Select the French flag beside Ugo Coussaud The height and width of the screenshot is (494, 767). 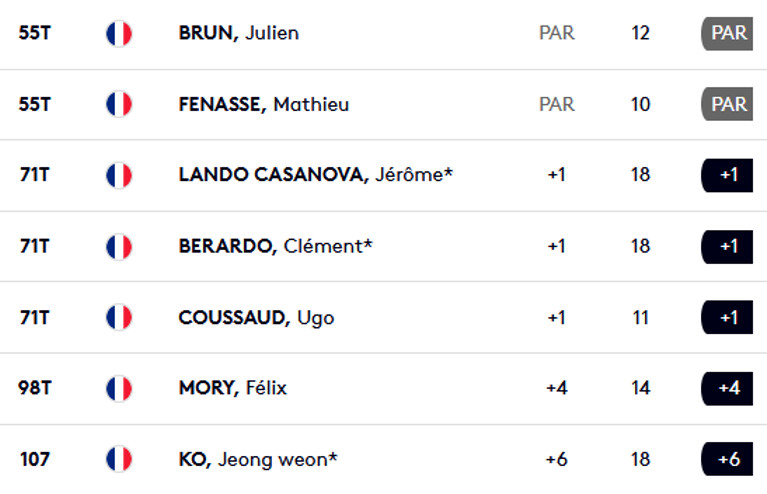(x=119, y=317)
